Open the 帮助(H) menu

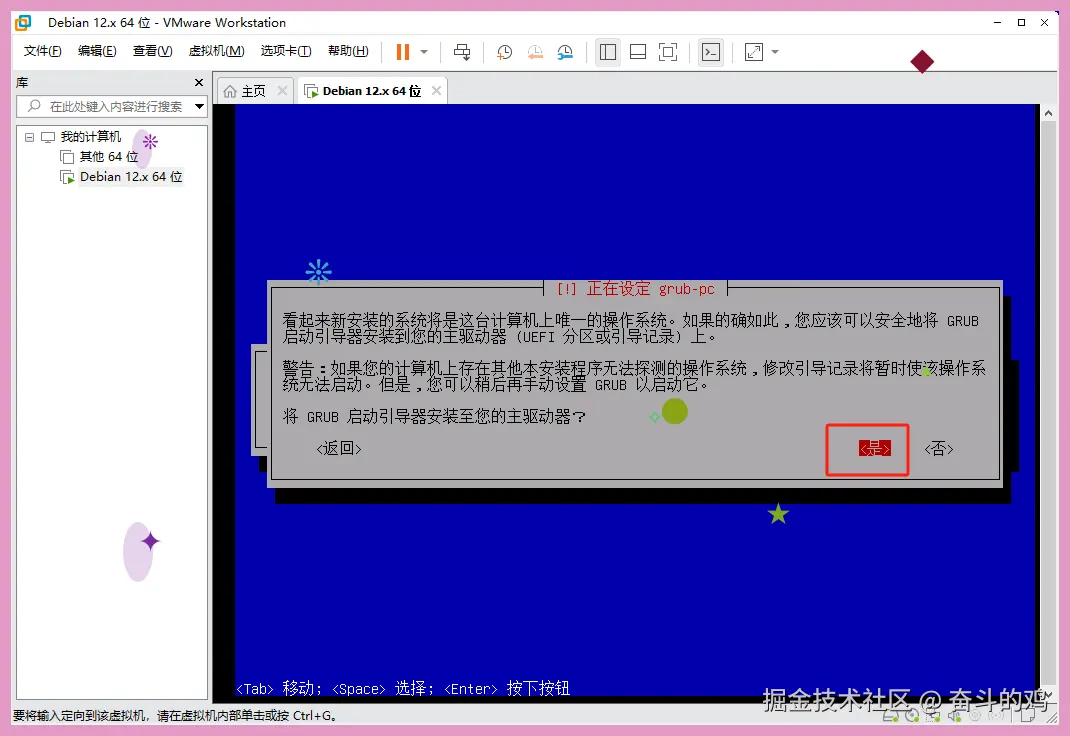(348, 51)
